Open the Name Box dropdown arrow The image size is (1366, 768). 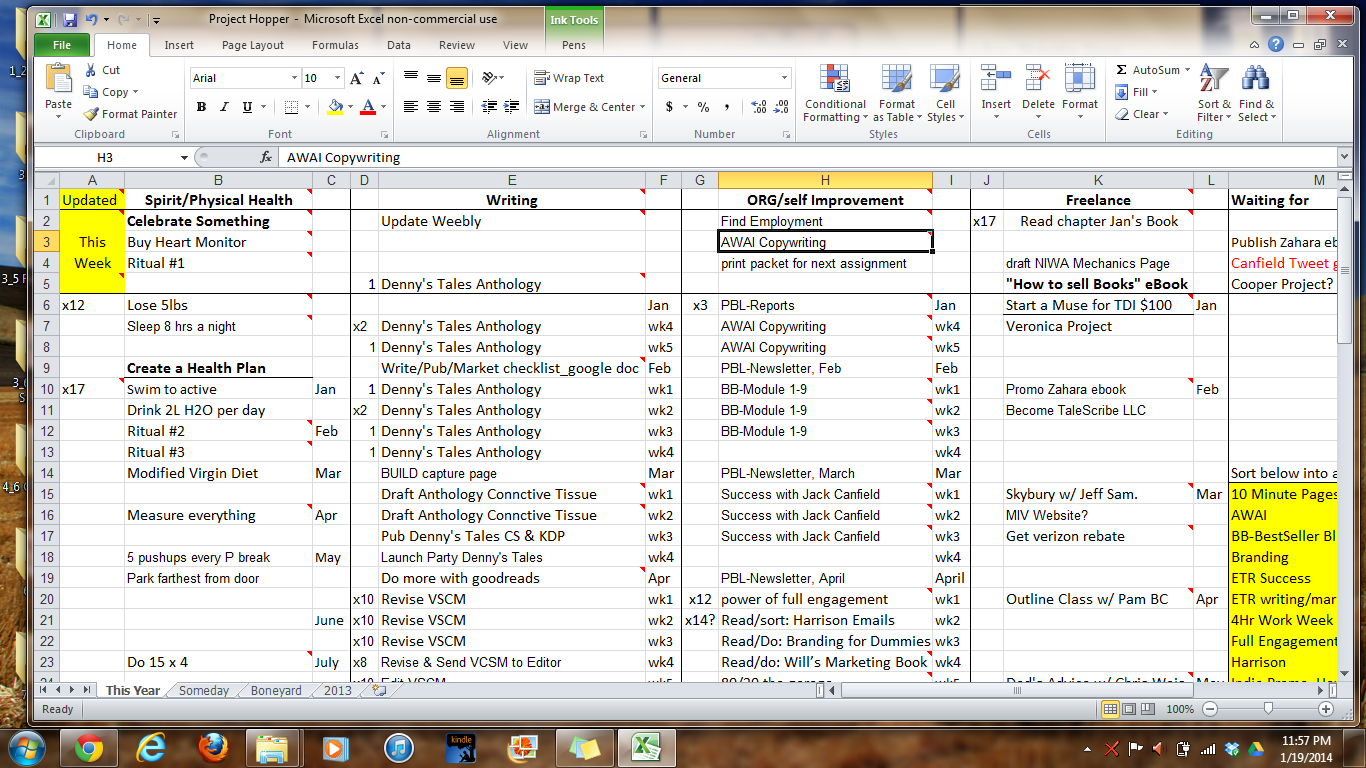coord(184,157)
